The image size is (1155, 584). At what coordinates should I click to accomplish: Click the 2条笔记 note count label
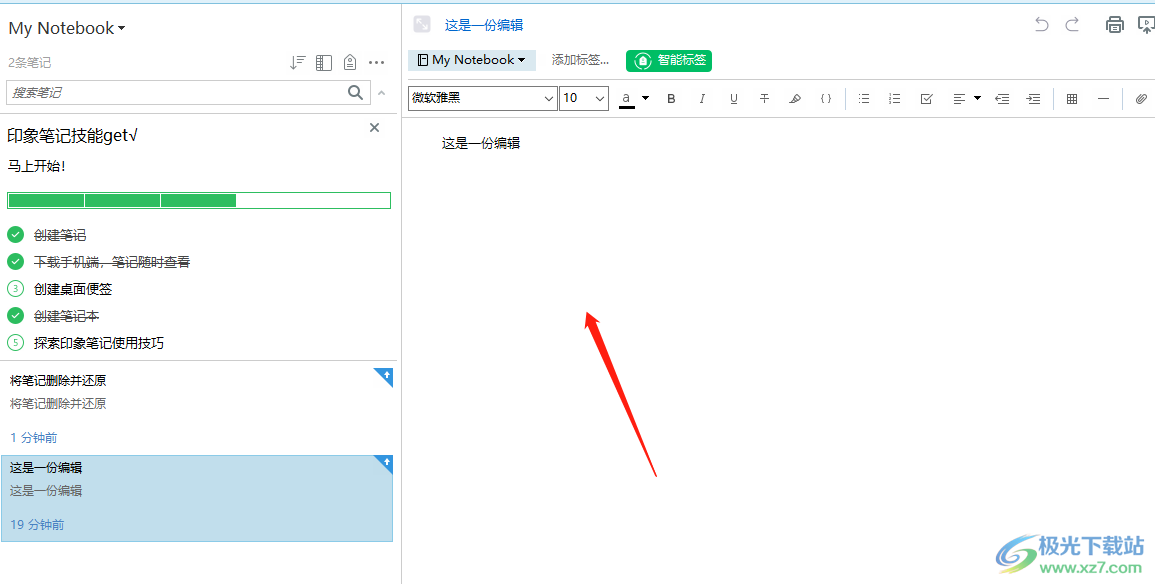[x=29, y=63]
